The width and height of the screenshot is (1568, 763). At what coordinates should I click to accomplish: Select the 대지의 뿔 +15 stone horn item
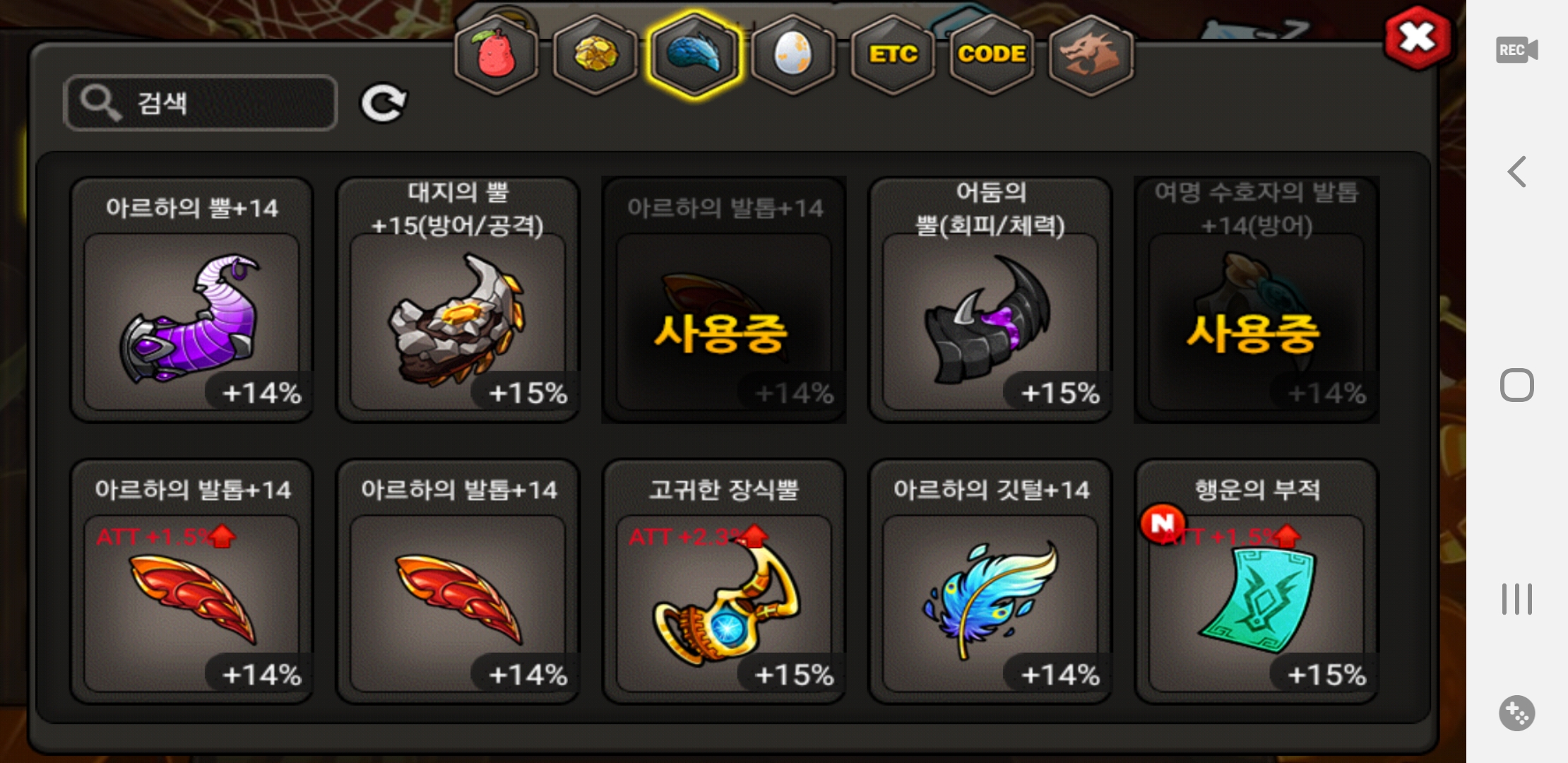(458, 300)
